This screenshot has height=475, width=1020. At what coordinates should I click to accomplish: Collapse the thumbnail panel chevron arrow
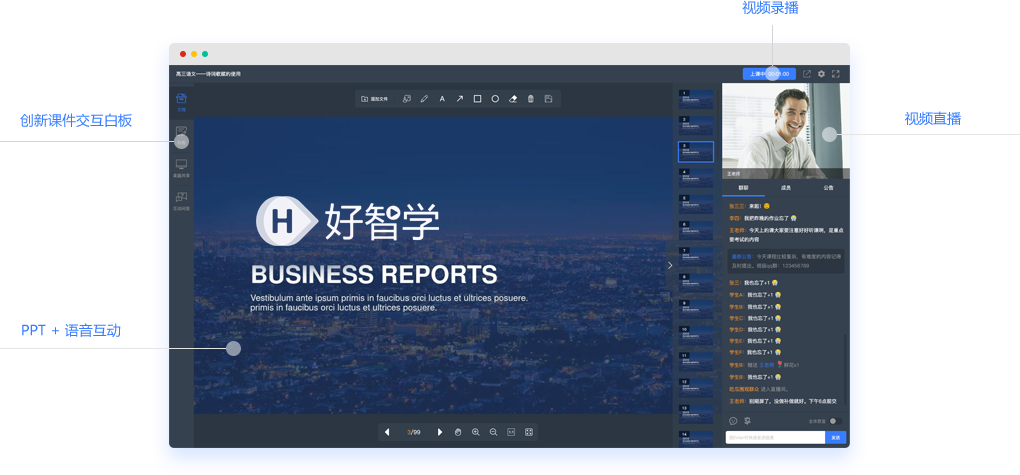[x=670, y=265]
